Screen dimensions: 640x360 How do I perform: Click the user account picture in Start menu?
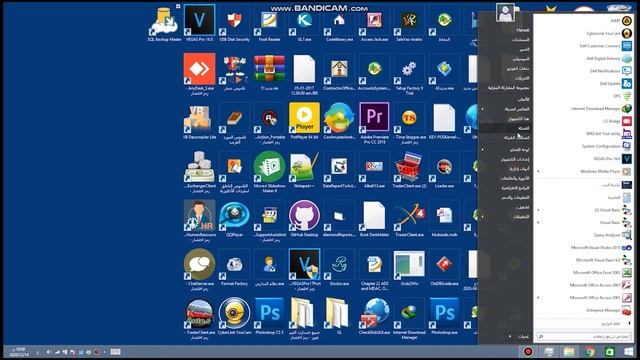[x=505, y=13]
